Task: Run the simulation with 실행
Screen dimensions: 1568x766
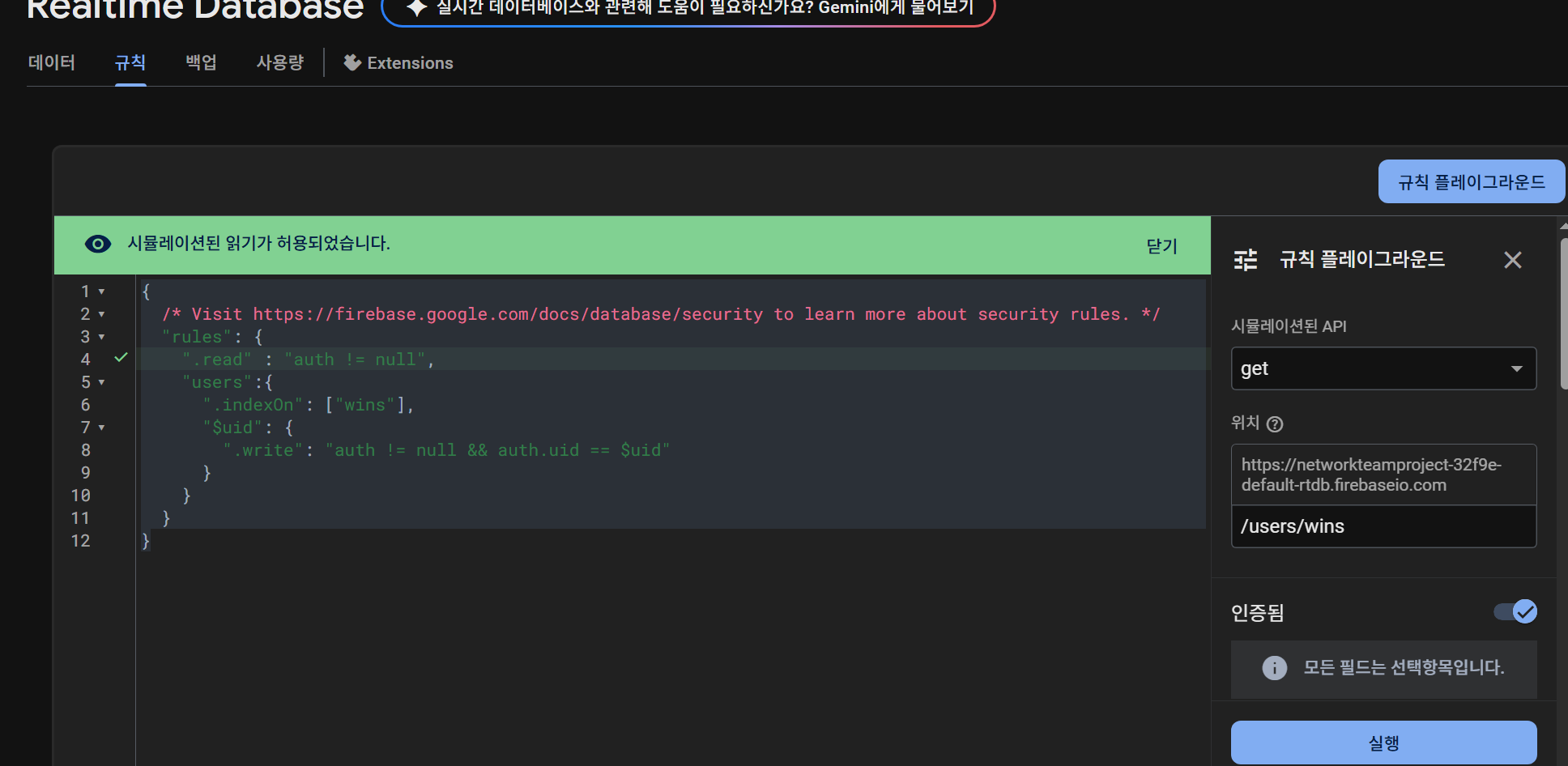Action: click(x=1383, y=743)
